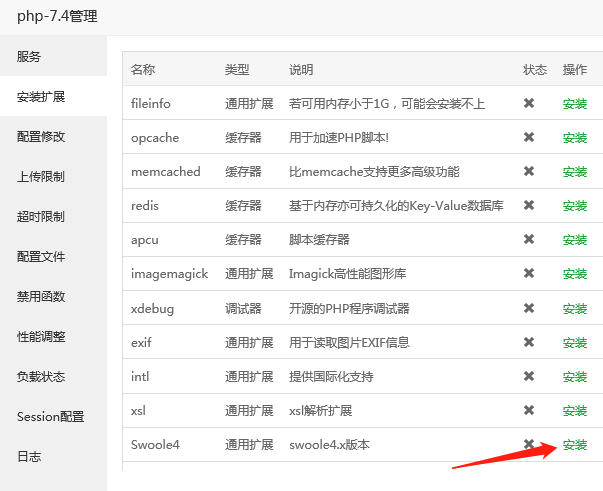Click description 基于内存亦可持久化的Key-Value数据库
This screenshot has width=603, height=491.
(396, 206)
